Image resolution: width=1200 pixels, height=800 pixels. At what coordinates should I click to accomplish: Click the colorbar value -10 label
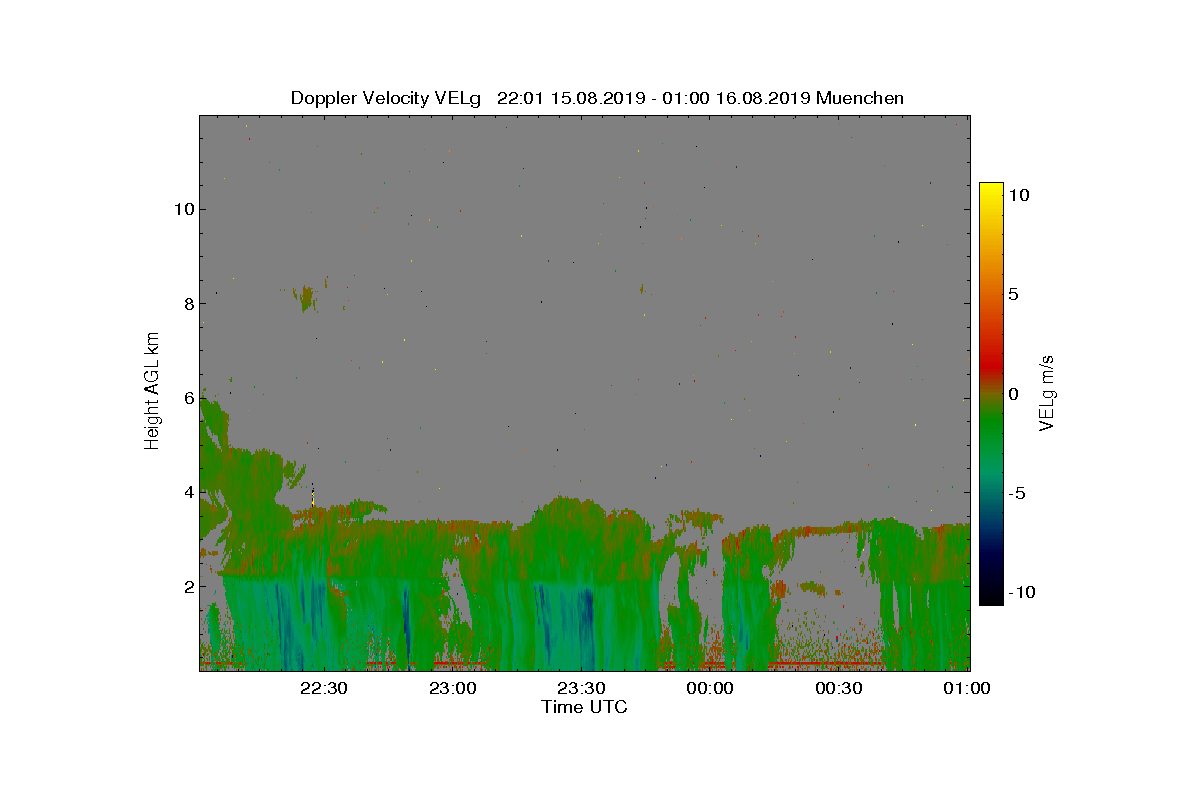coord(1021,592)
